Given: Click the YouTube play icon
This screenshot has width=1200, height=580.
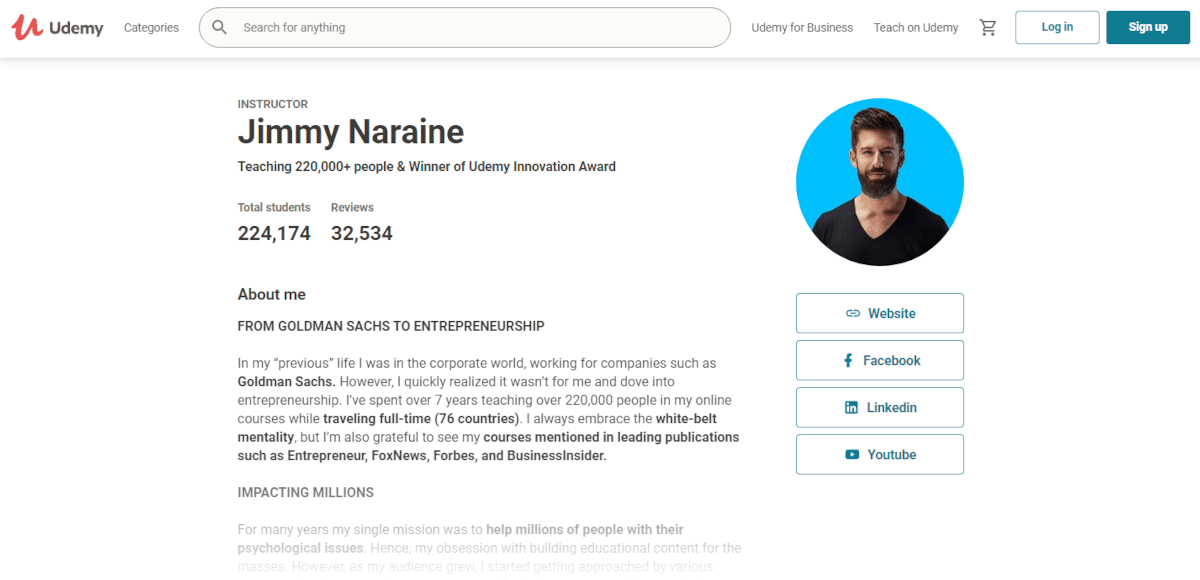Looking at the screenshot, I should pos(852,454).
